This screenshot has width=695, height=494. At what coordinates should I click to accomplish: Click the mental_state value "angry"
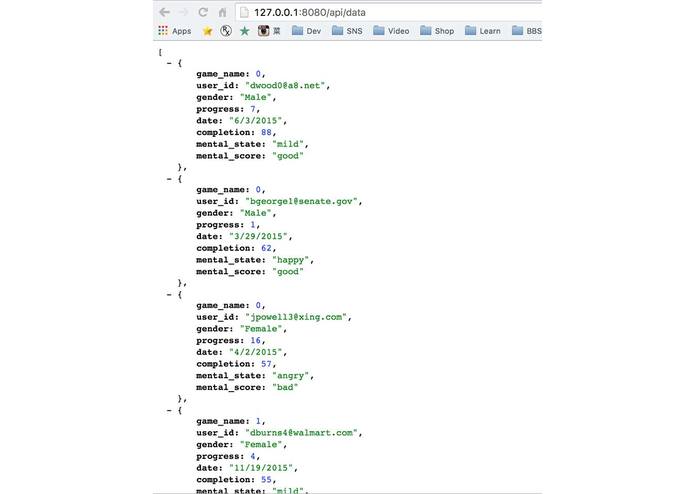291,376
